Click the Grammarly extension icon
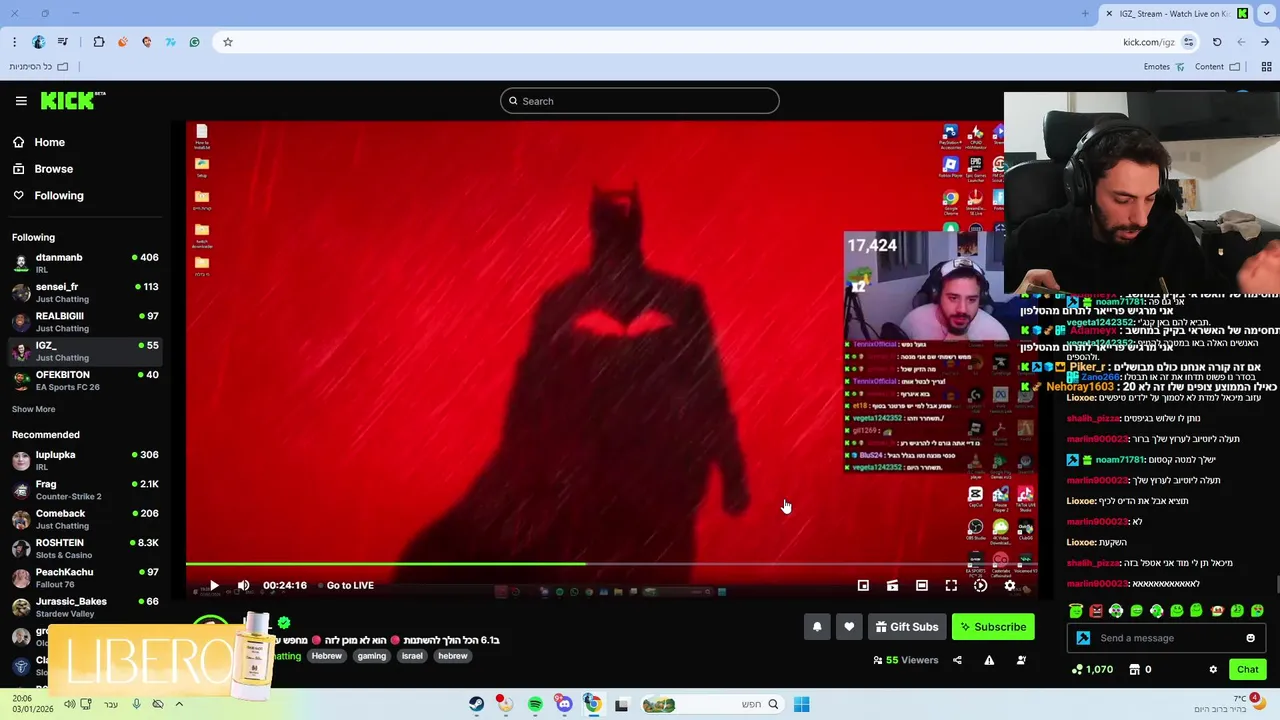 pyautogui.click(x=195, y=42)
